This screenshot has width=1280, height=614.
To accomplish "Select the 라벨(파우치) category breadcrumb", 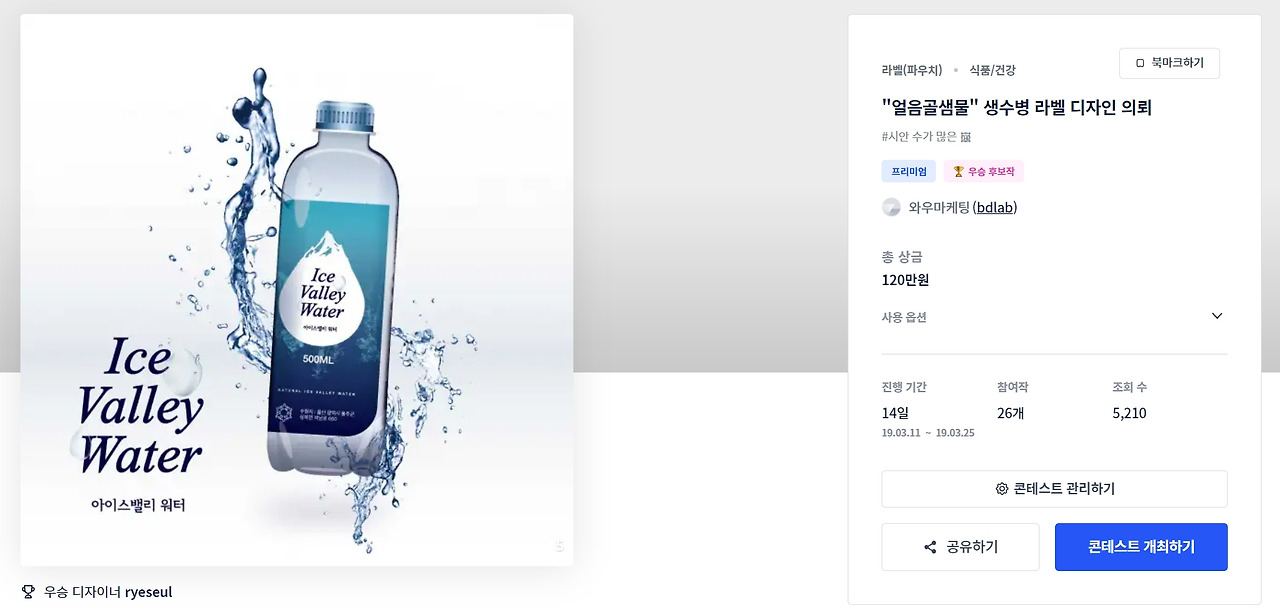I will [911, 70].
